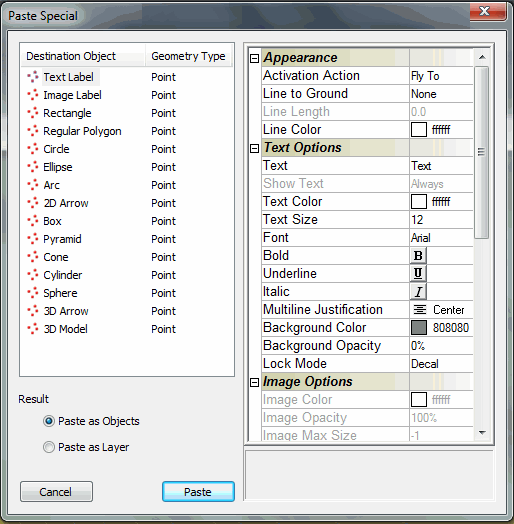The width and height of the screenshot is (514, 524).
Task: Open Activation Action Fly To value
Action: (x=441, y=76)
